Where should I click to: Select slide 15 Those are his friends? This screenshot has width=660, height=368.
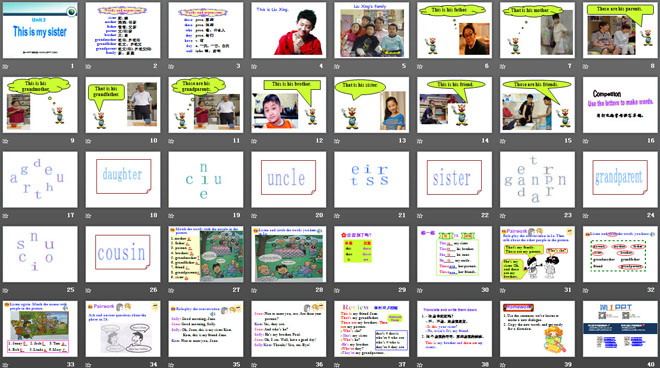click(538, 105)
